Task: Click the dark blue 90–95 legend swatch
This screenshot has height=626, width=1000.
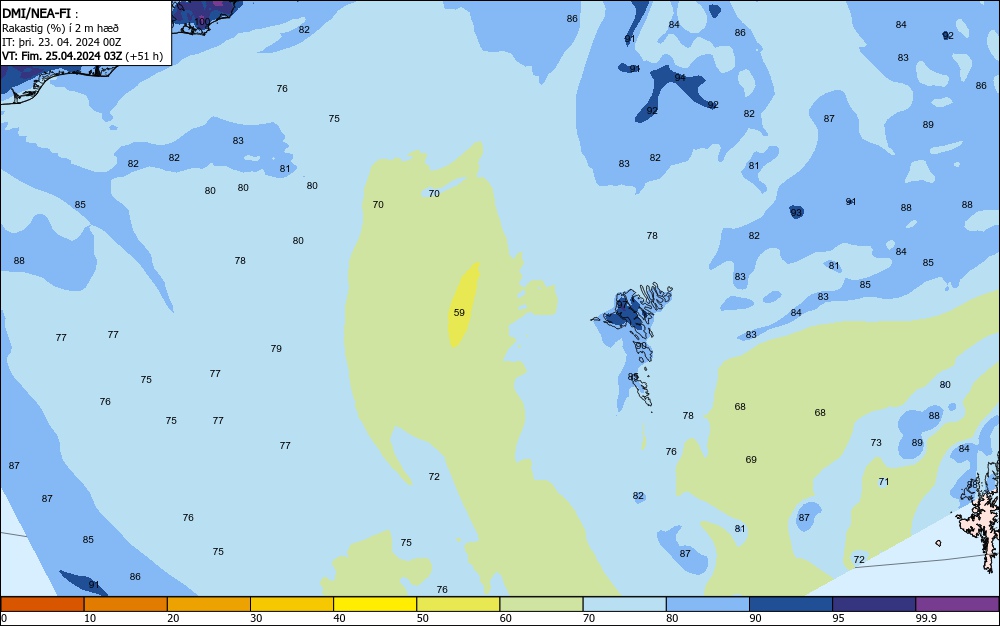Action: (x=791, y=604)
